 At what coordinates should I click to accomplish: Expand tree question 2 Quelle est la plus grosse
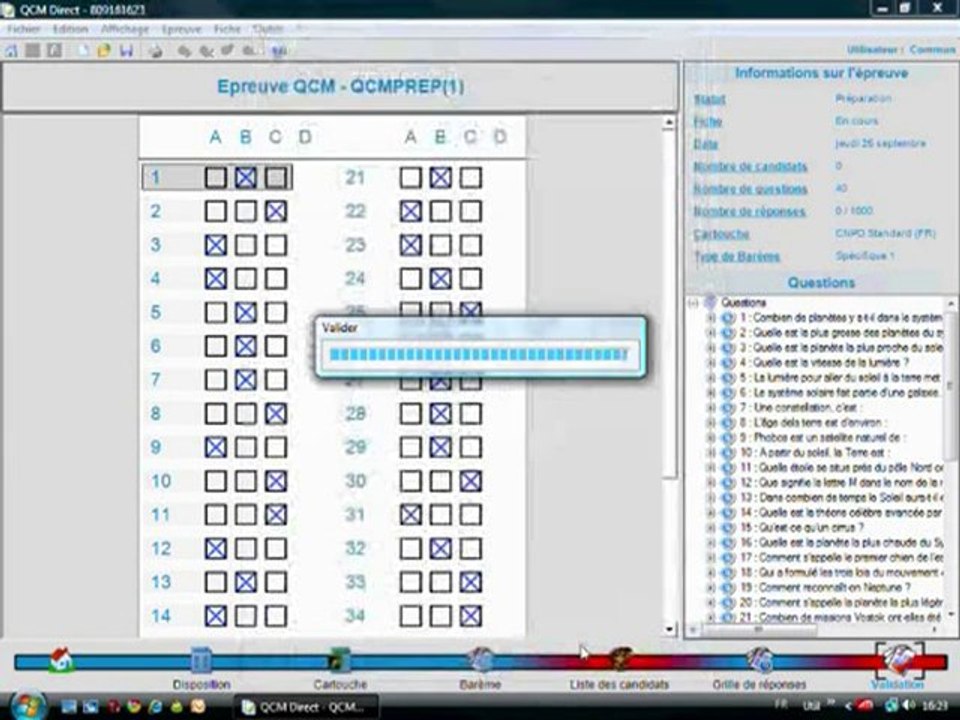click(x=711, y=333)
